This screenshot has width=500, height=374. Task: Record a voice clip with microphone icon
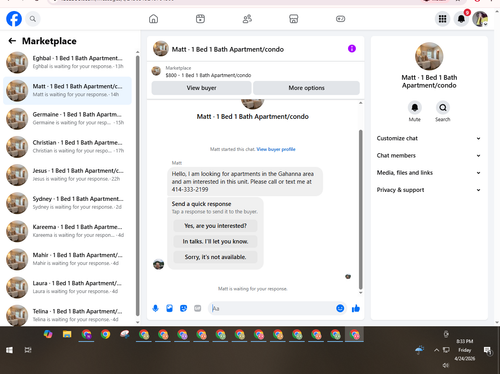point(155,308)
